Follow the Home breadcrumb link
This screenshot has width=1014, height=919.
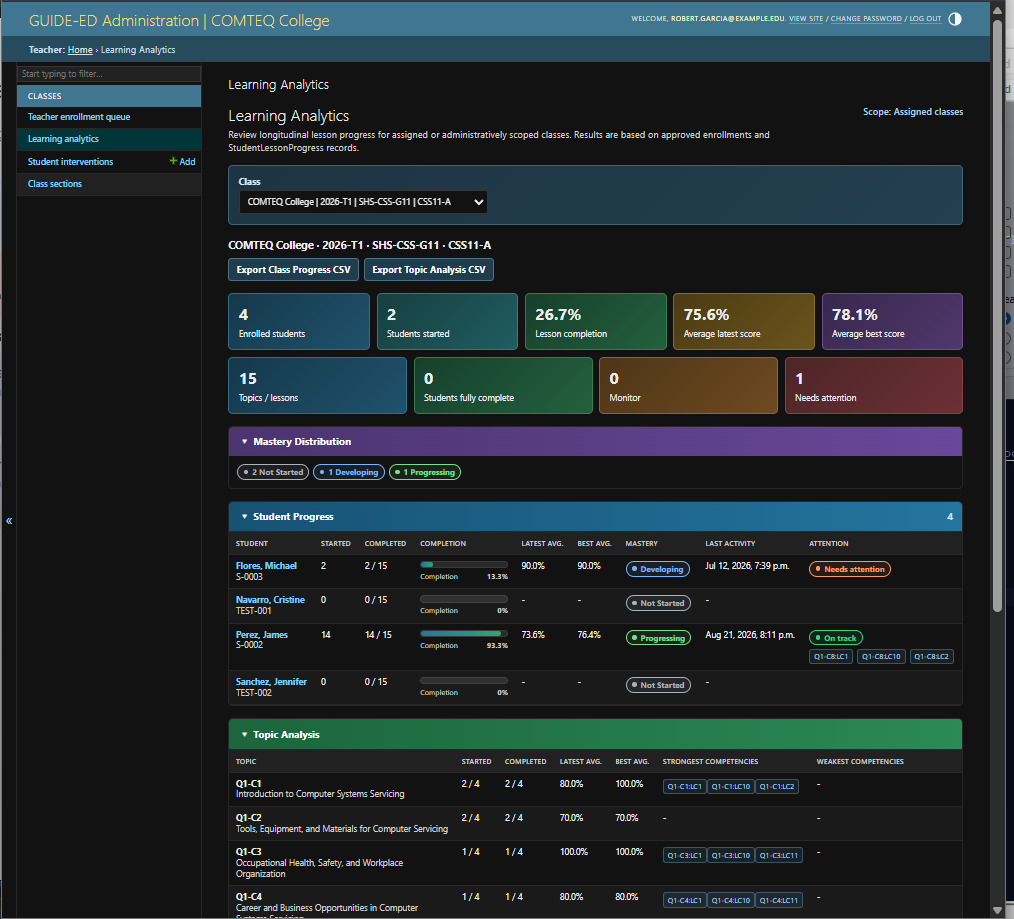click(x=80, y=50)
